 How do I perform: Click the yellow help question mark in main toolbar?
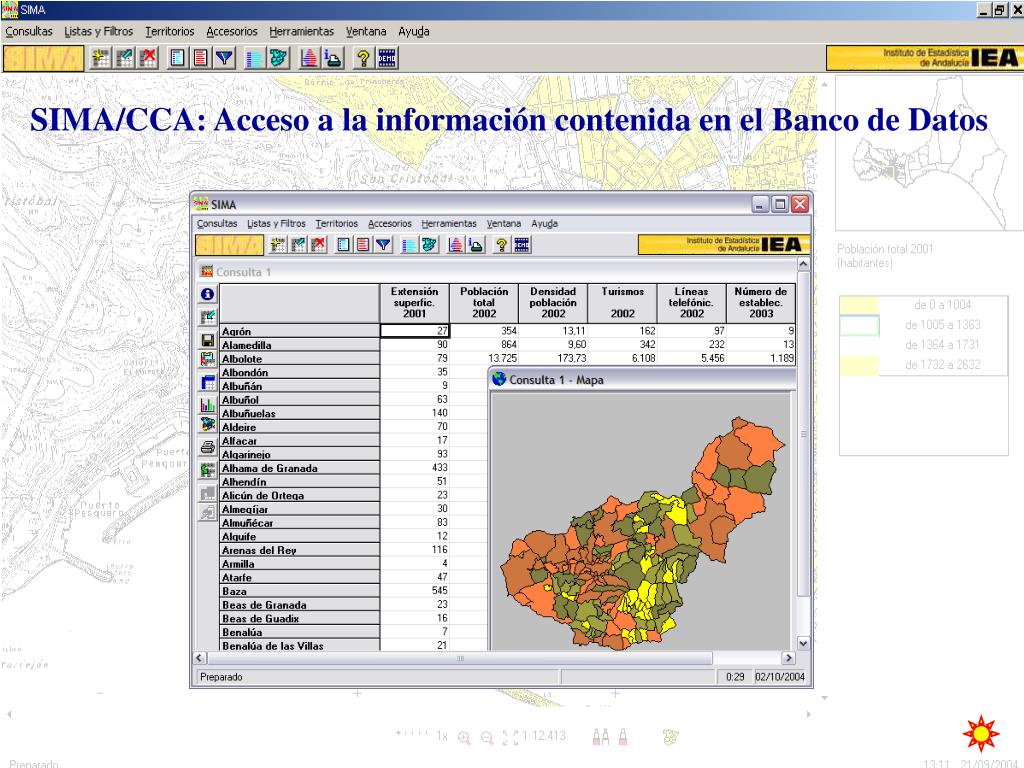363,59
